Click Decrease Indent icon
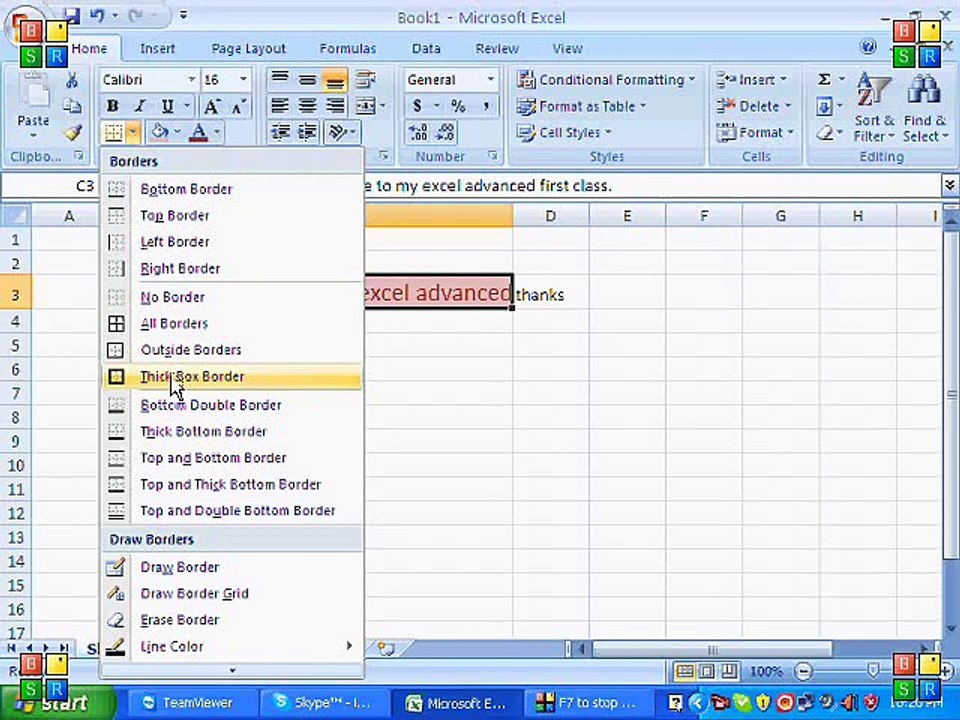The image size is (960, 720). (x=280, y=132)
